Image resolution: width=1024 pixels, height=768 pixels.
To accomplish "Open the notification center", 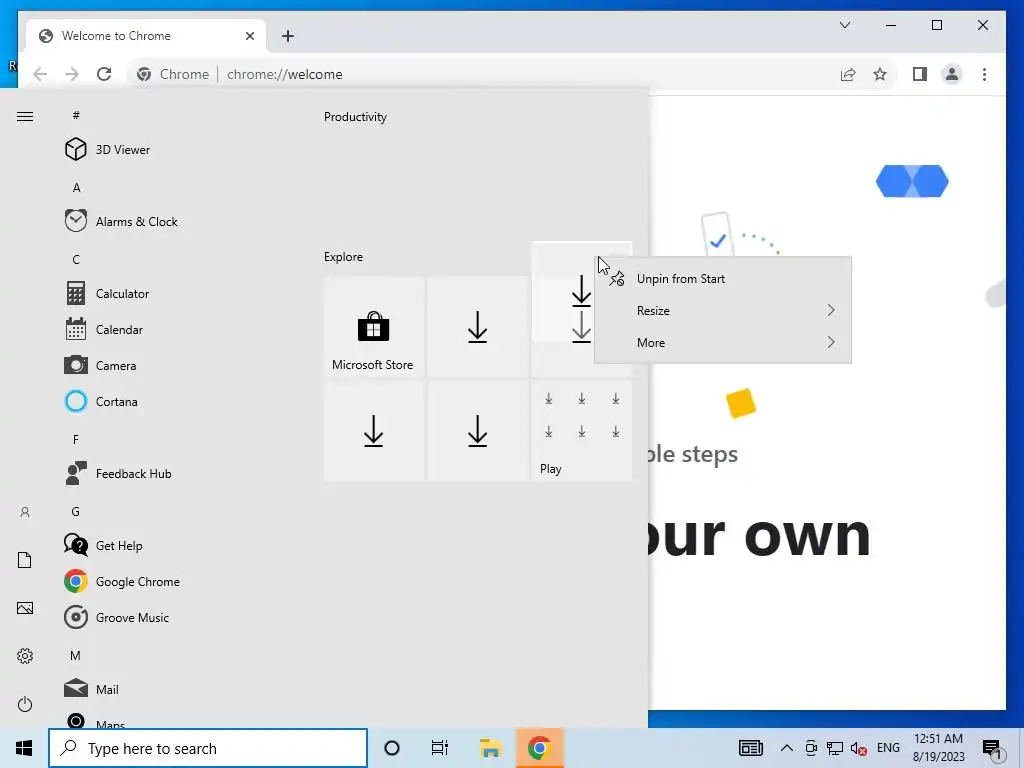I will [x=991, y=748].
